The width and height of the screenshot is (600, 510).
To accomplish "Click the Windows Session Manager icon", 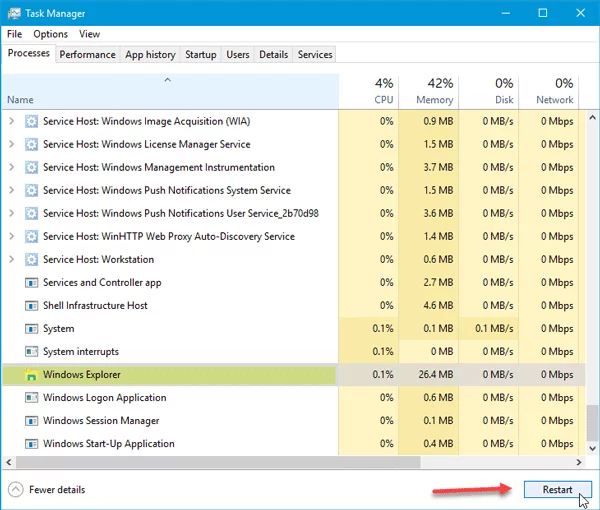I will pyautogui.click(x=31, y=421).
